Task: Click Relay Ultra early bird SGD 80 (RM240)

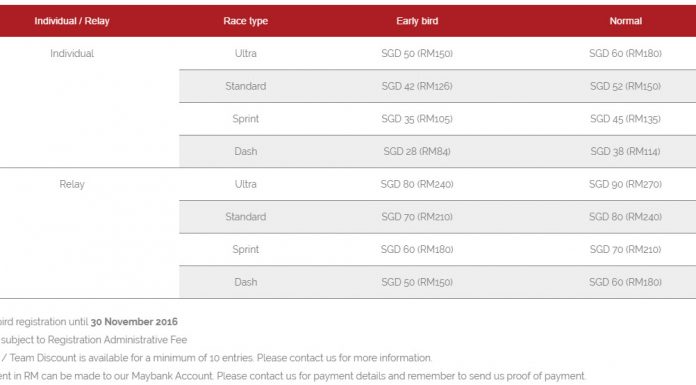Action: (x=417, y=184)
